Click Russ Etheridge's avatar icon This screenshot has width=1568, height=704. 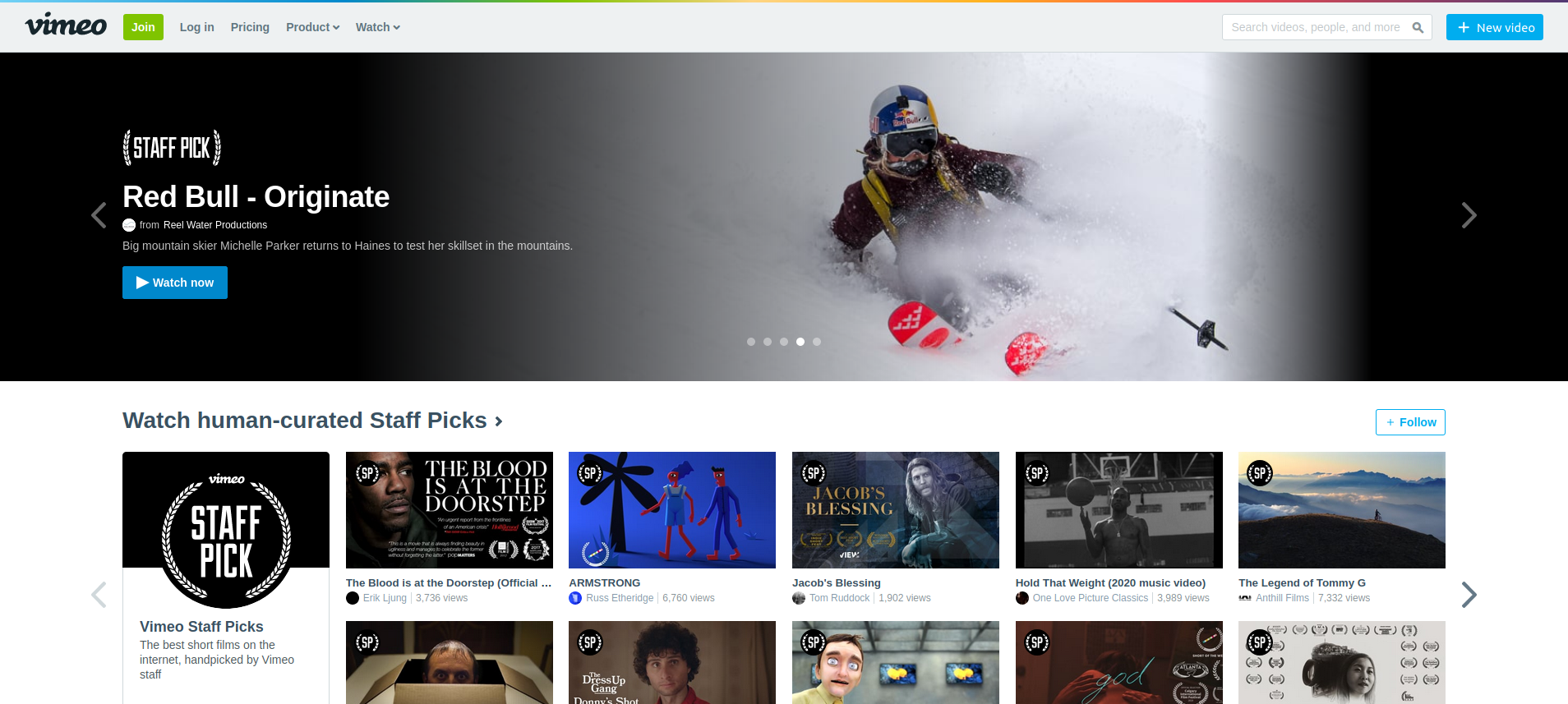[x=575, y=598]
